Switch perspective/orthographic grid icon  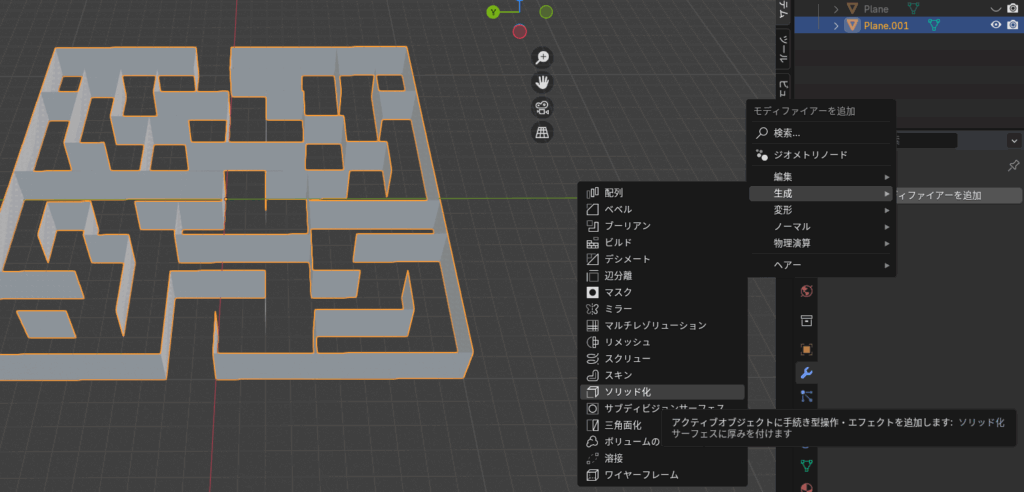coord(542,133)
